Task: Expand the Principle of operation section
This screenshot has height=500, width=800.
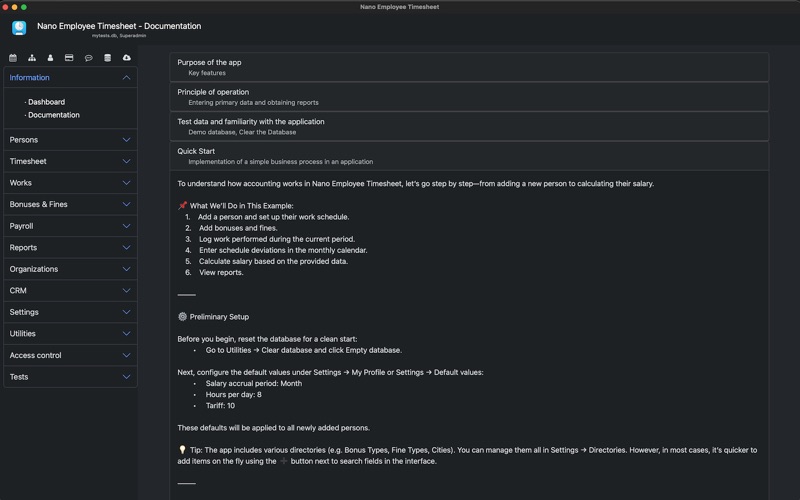Action: point(469,96)
